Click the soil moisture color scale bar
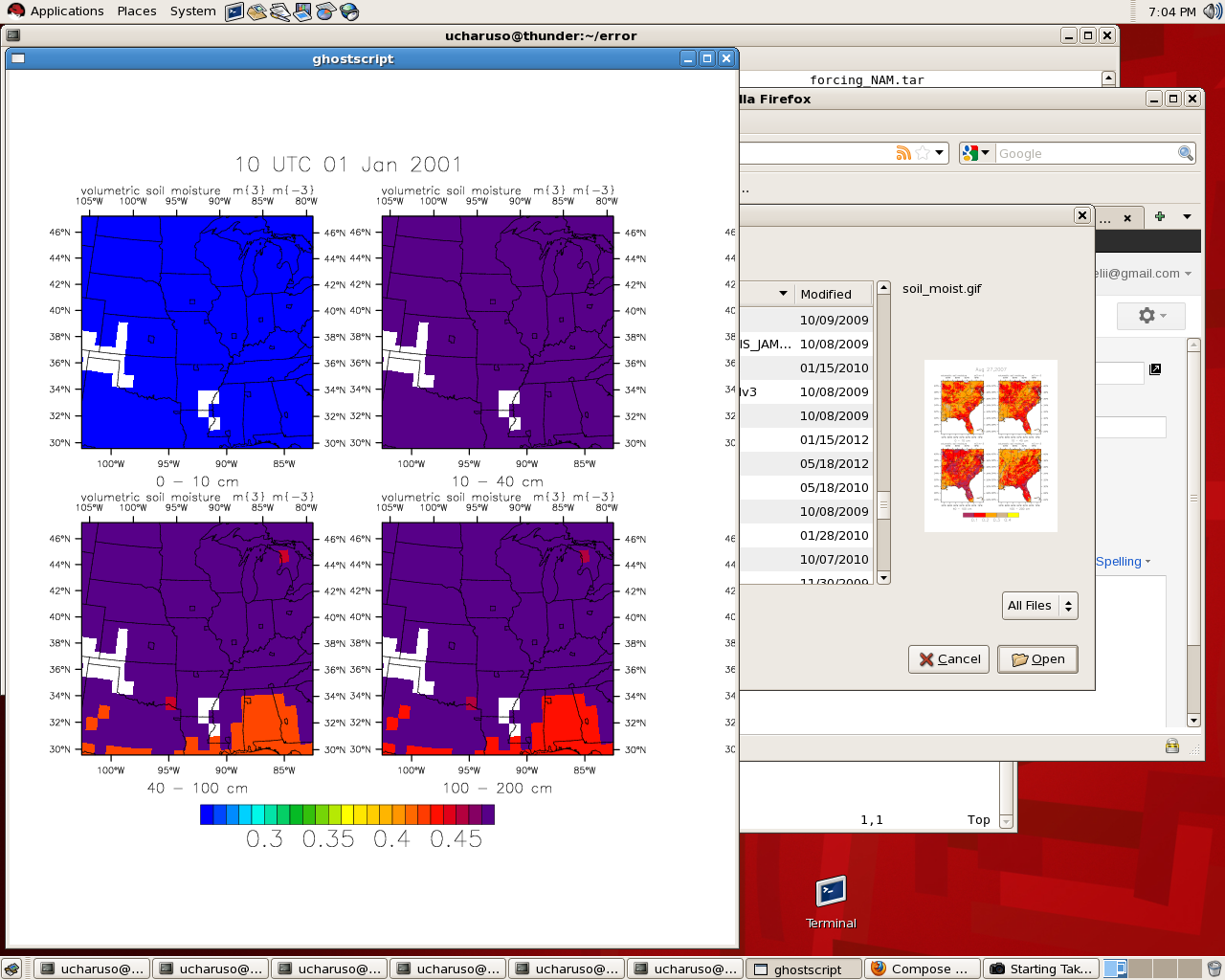 click(346, 814)
